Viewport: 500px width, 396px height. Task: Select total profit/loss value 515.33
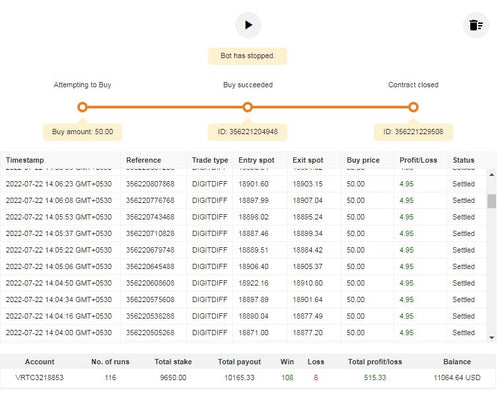click(x=375, y=378)
